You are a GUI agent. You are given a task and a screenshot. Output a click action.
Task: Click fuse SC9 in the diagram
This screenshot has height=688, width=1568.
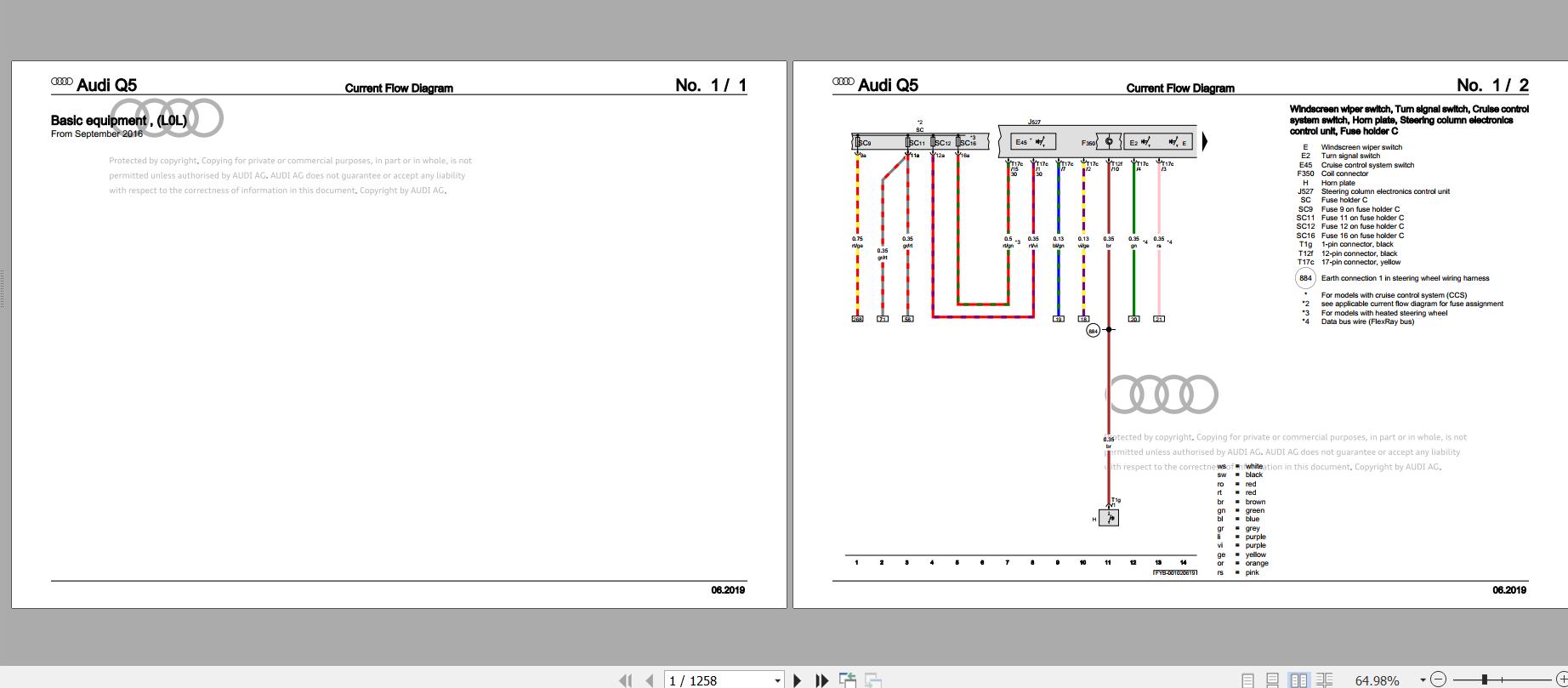click(864, 143)
